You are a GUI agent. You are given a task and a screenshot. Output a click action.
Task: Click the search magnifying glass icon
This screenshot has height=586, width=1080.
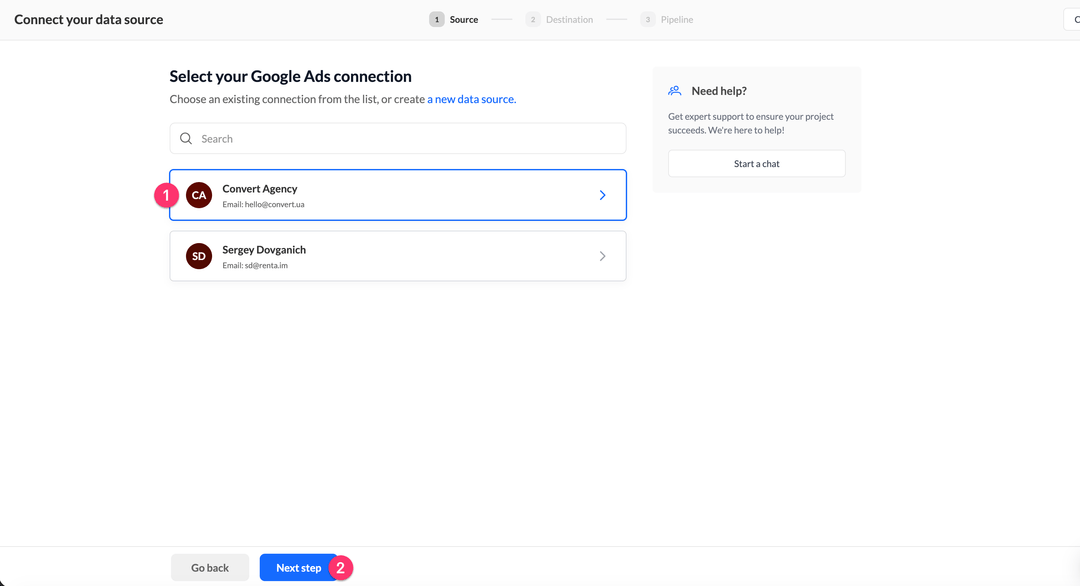pyautogui.click(x=187, y=138)
